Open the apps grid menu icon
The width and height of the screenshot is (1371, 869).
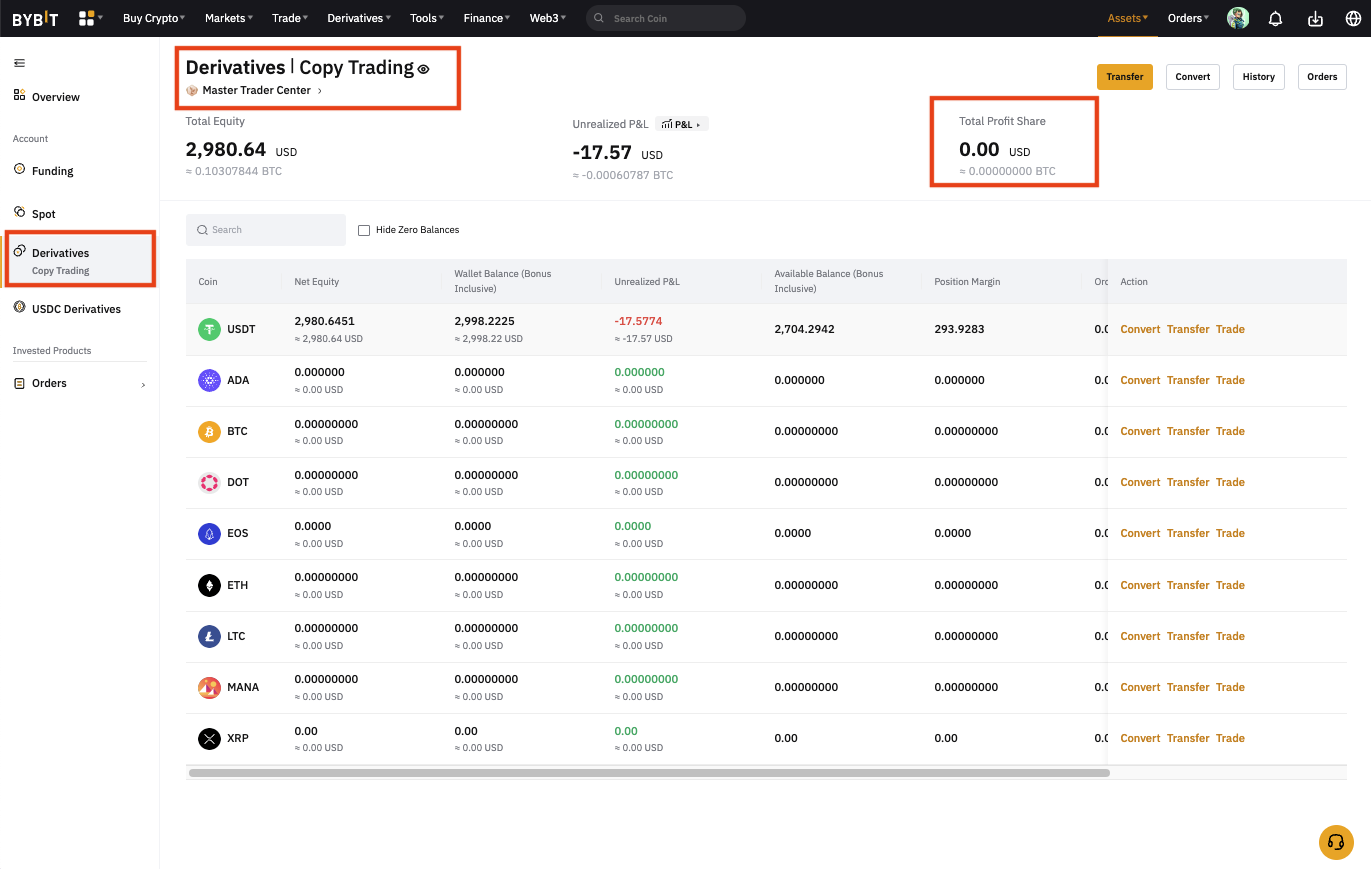pyautogui.click(x=87, y=18)
